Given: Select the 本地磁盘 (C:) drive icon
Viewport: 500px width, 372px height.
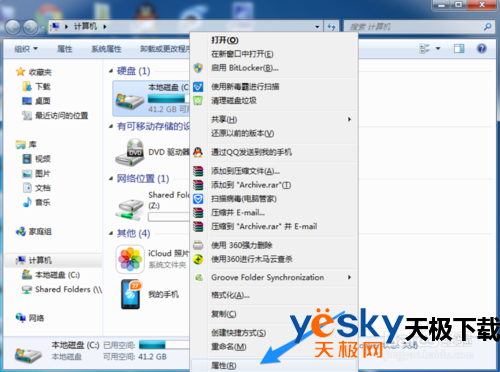Looking at the screenshot, I should [129, 101].
